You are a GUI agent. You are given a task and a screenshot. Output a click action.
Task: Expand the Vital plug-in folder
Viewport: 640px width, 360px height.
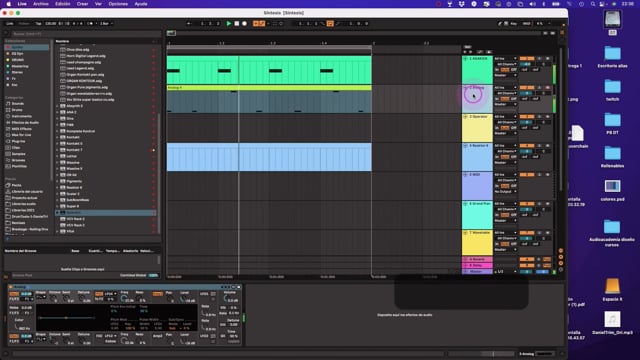tap(57, 231)
